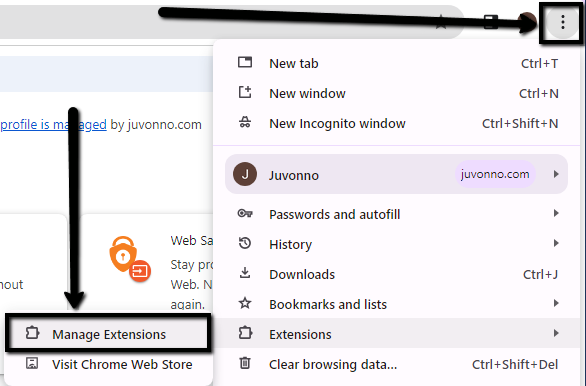586x386 pixels.
Task: Expand the Bookmarks and lists submenu arrow
Action: point(556,303)
